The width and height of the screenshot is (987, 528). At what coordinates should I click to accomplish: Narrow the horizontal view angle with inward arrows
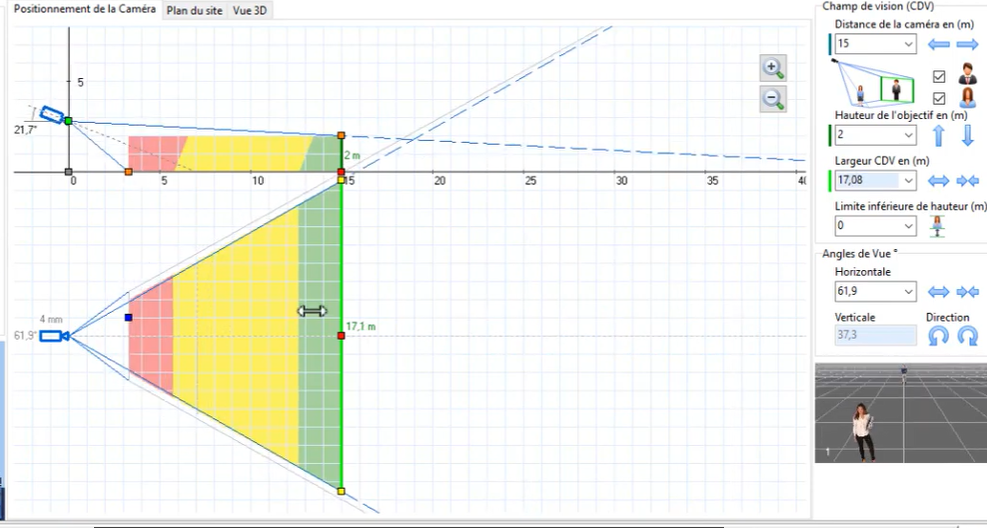[967, 292]
